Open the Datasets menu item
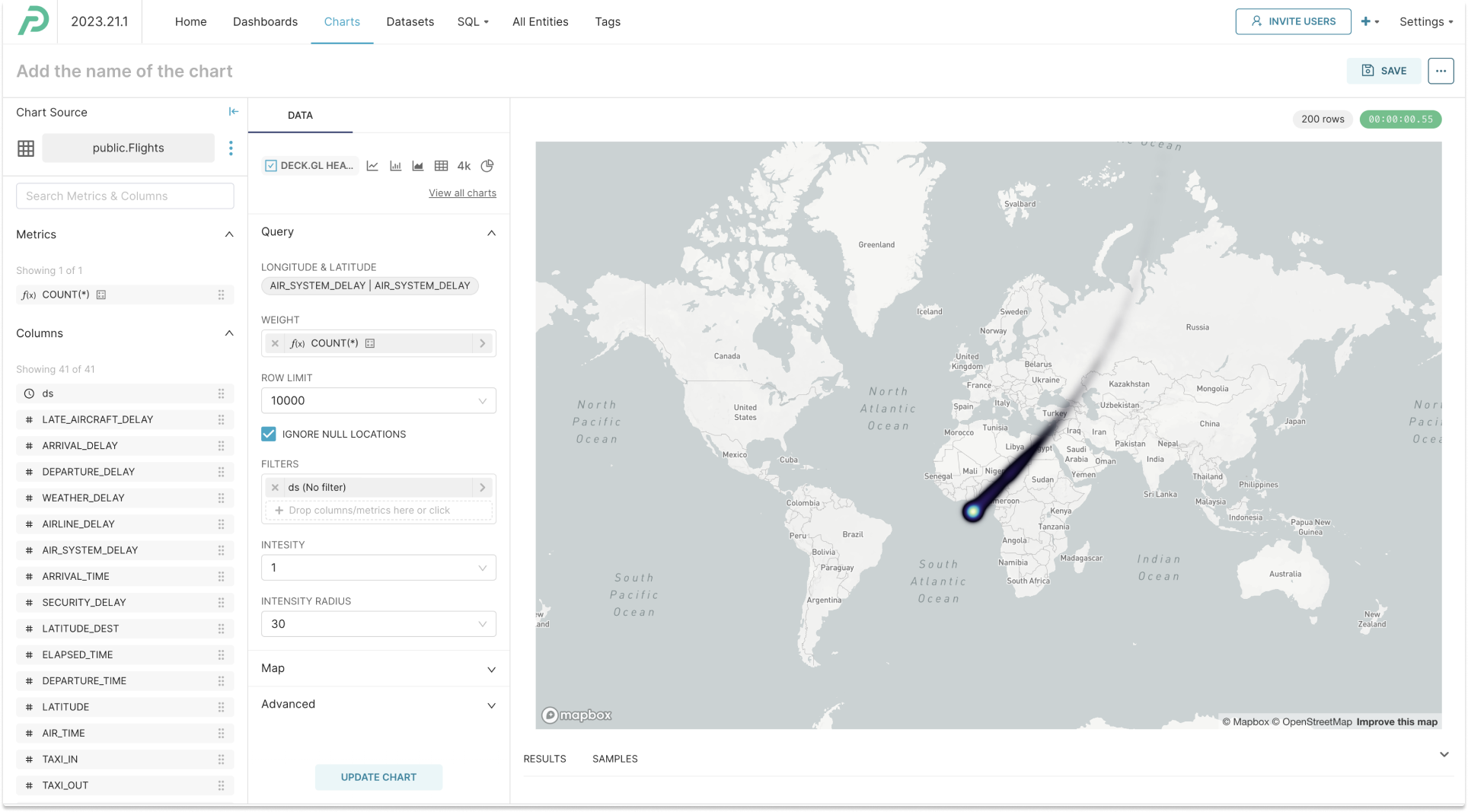 click(410, 21)
